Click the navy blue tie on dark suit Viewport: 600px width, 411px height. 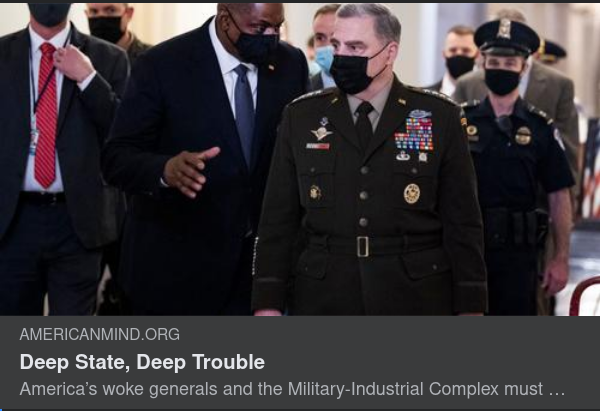click(x=244, y=110)
